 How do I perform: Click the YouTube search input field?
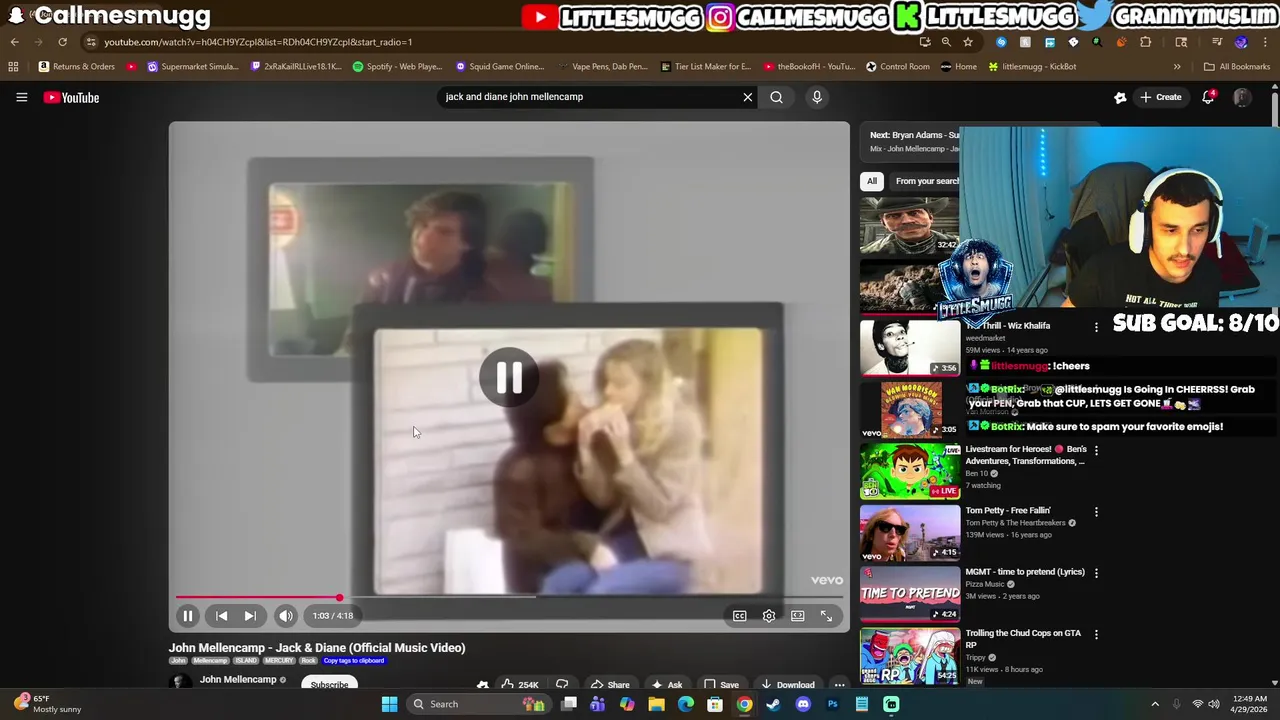coord(588,97)
